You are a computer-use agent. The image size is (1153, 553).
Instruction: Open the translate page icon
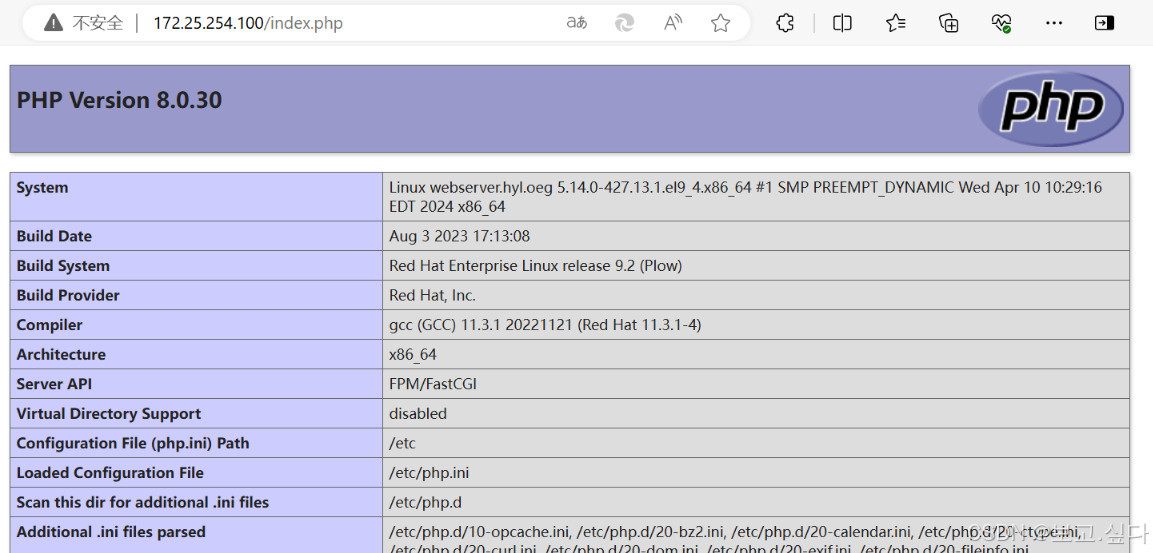coord(576,23)
